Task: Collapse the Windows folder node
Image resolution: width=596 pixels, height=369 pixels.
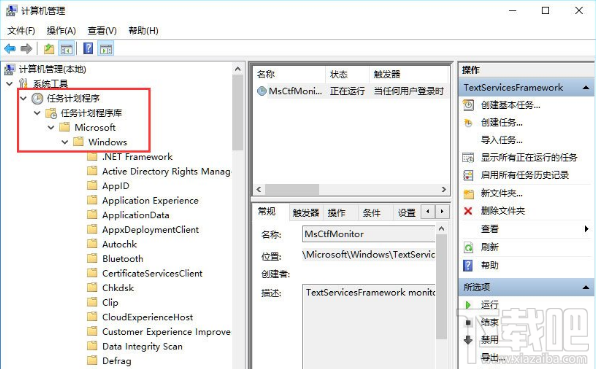Action: pos(65,142)
